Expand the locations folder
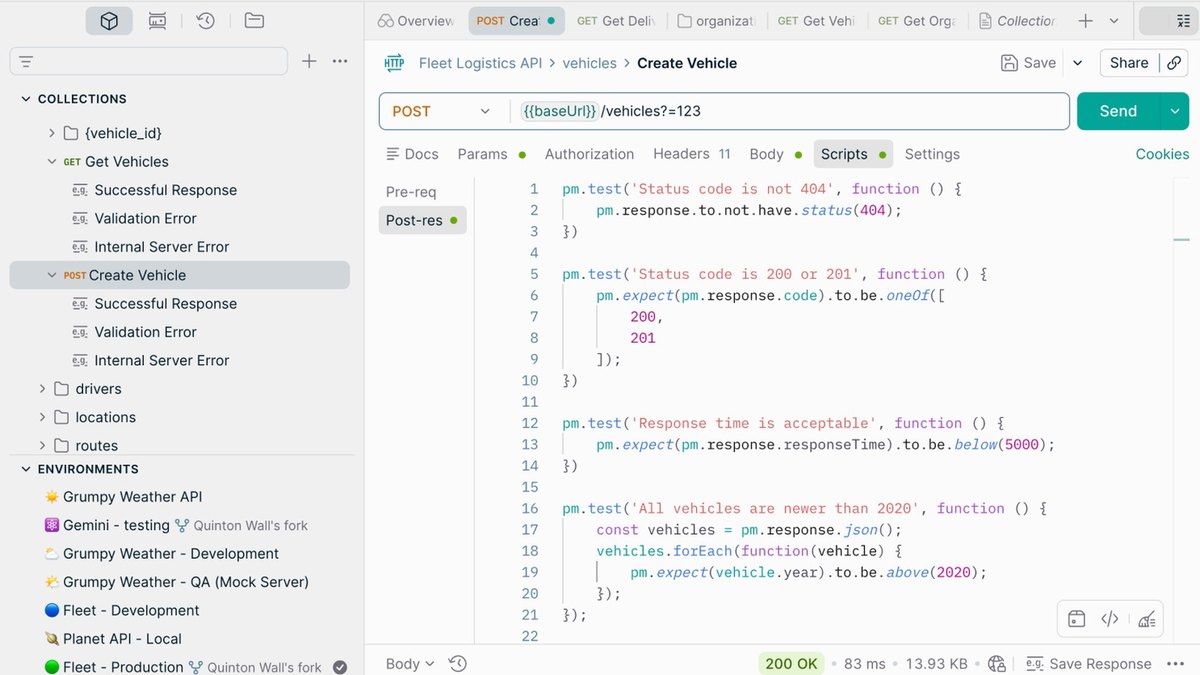The width and height of the screenshot is (1200, 675). click(42, 417)
